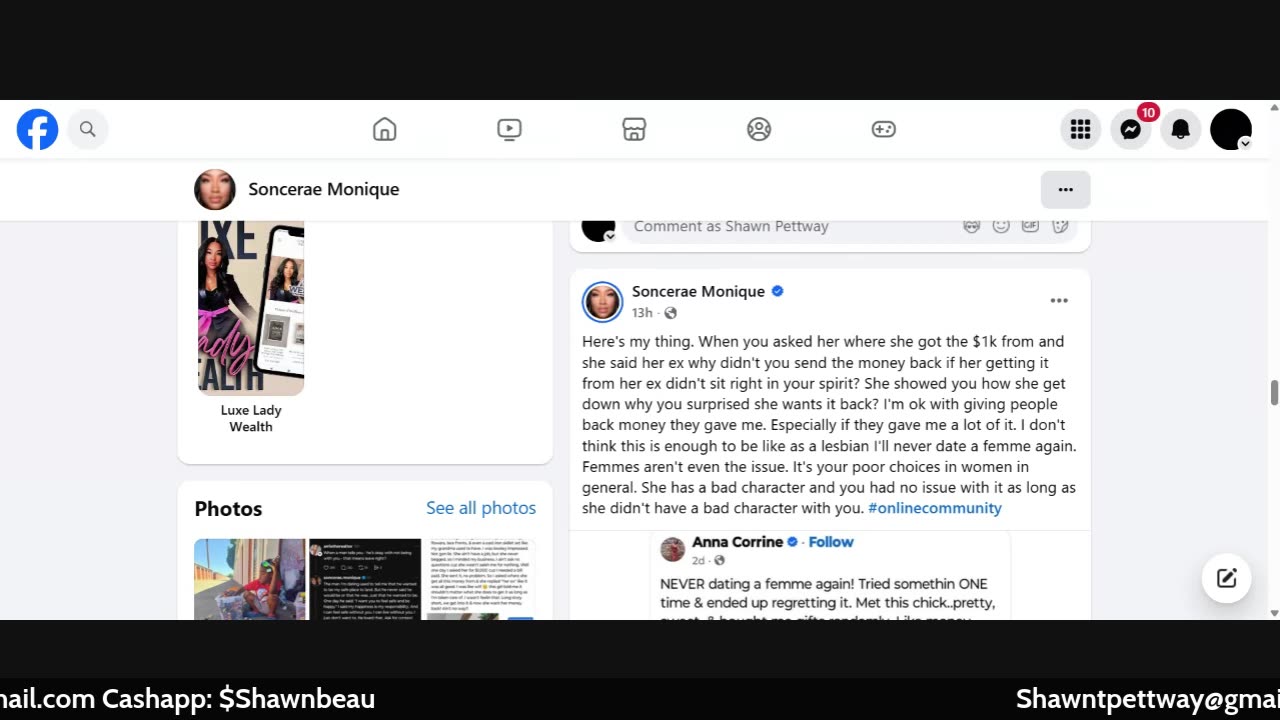Open Messenger with 10 notifications
The image size is (1280, 720).
click(1131, 129)
